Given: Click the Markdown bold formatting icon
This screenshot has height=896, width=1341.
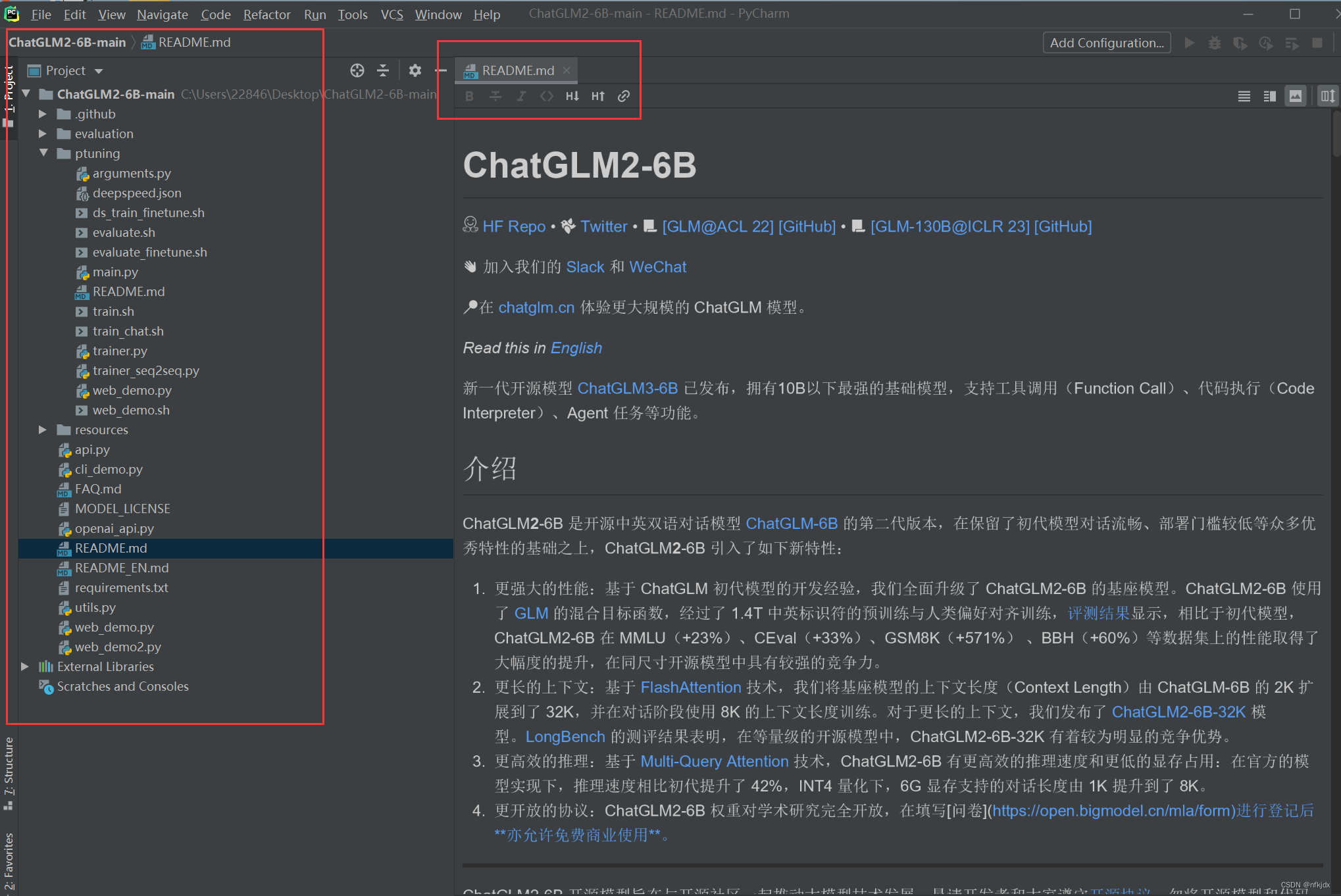Looking at the screenshot, I should click(469, 96).
